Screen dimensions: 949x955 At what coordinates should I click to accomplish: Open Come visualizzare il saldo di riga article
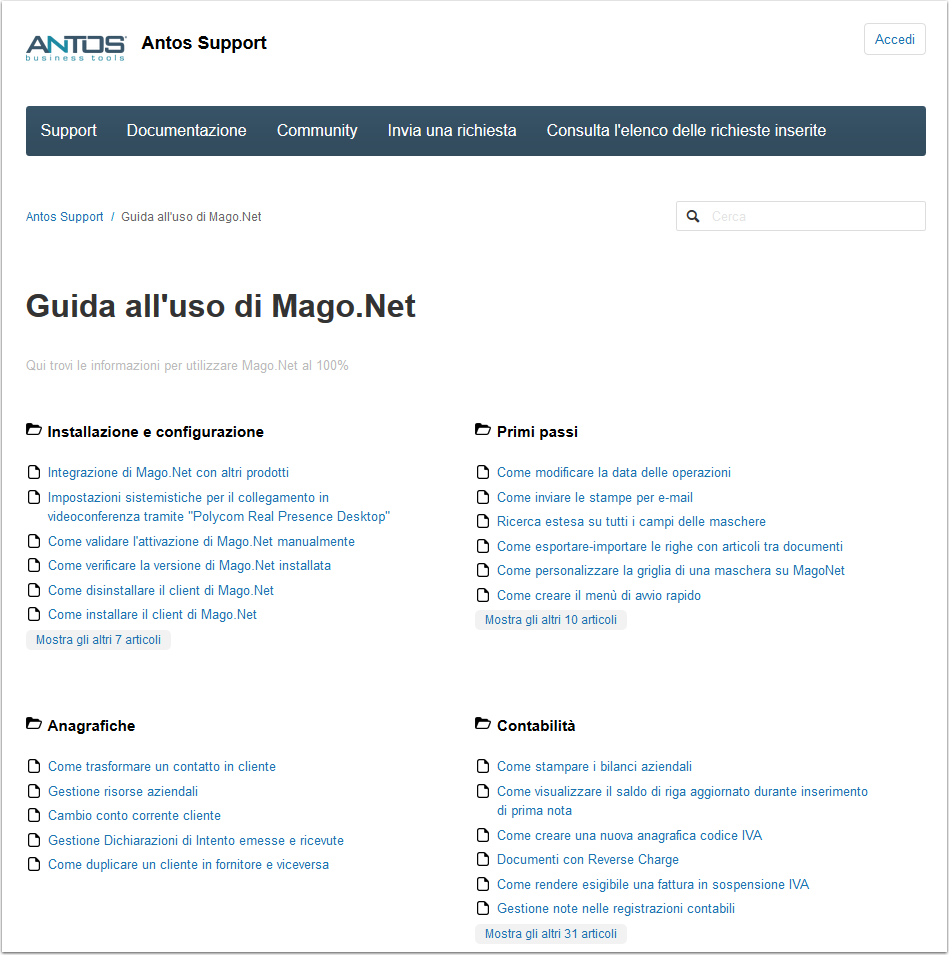pos(682,801)
